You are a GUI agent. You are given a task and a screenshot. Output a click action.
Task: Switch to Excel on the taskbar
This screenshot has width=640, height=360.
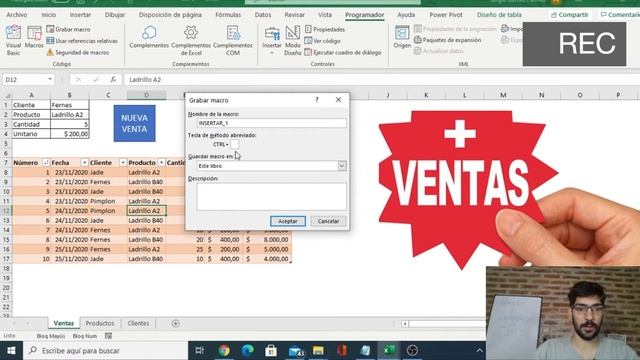(x=389, y=351)
